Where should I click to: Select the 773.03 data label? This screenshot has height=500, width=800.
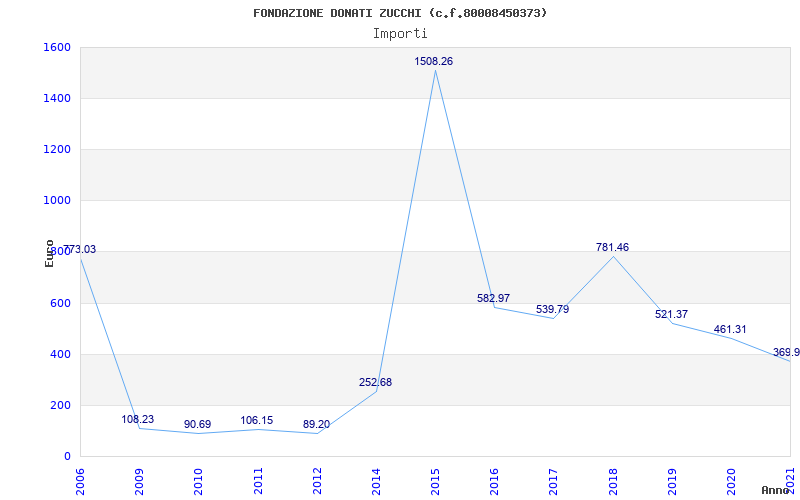tap(80, 249)
